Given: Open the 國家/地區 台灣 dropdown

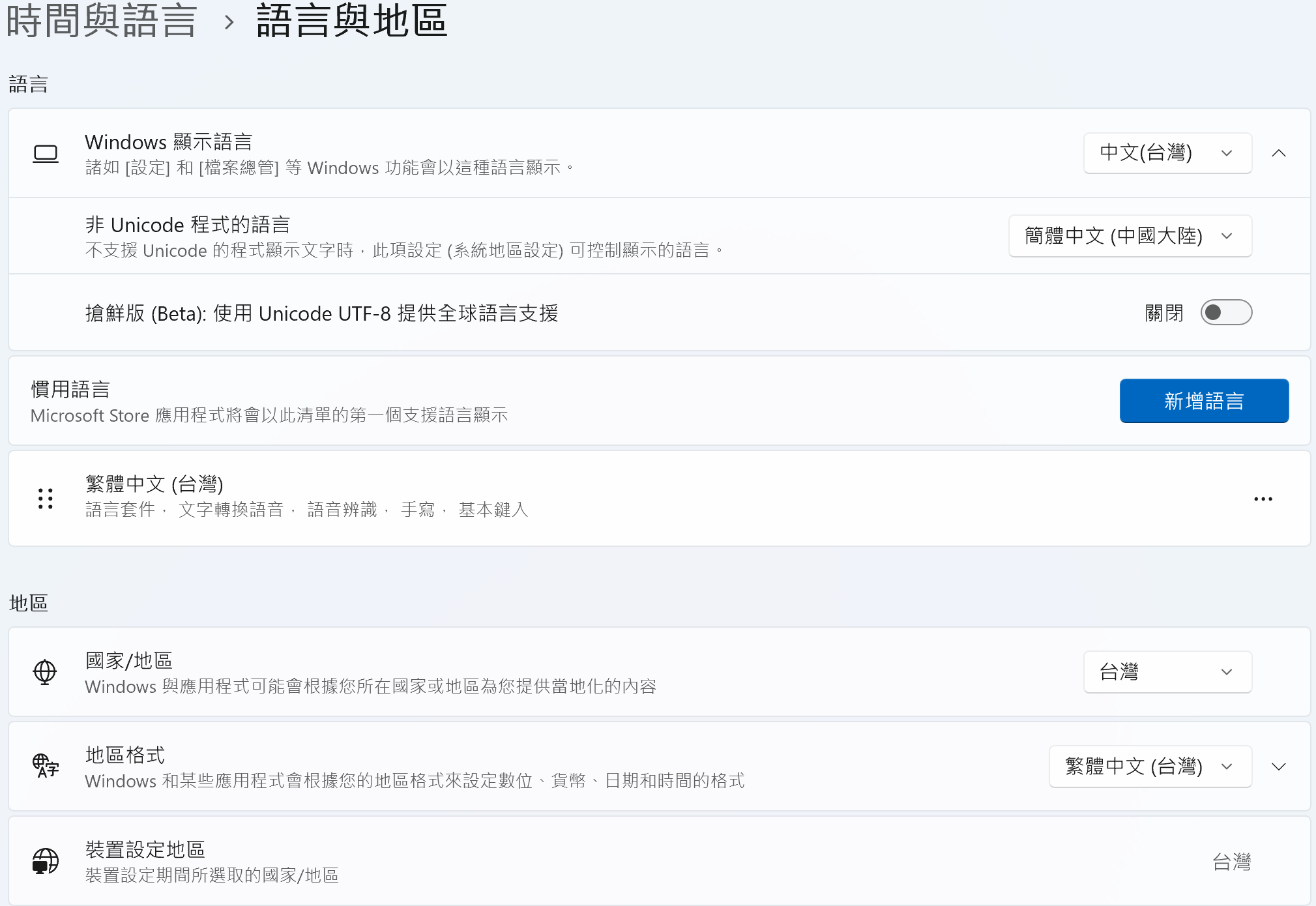Looking at the screenshot, I should click(1167, 672).
